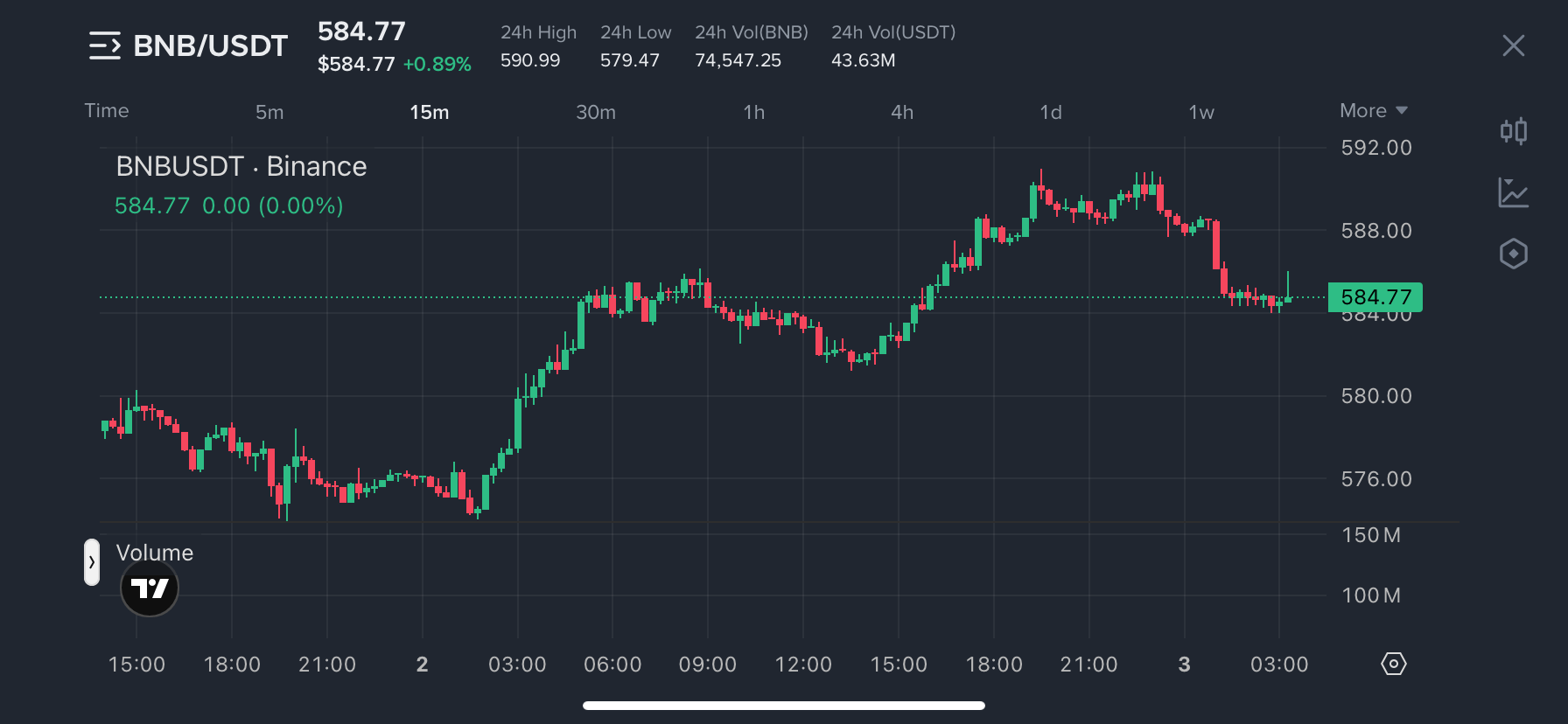
Task: Click the 12:00 time axis label
Action: (x=803, y=665)
